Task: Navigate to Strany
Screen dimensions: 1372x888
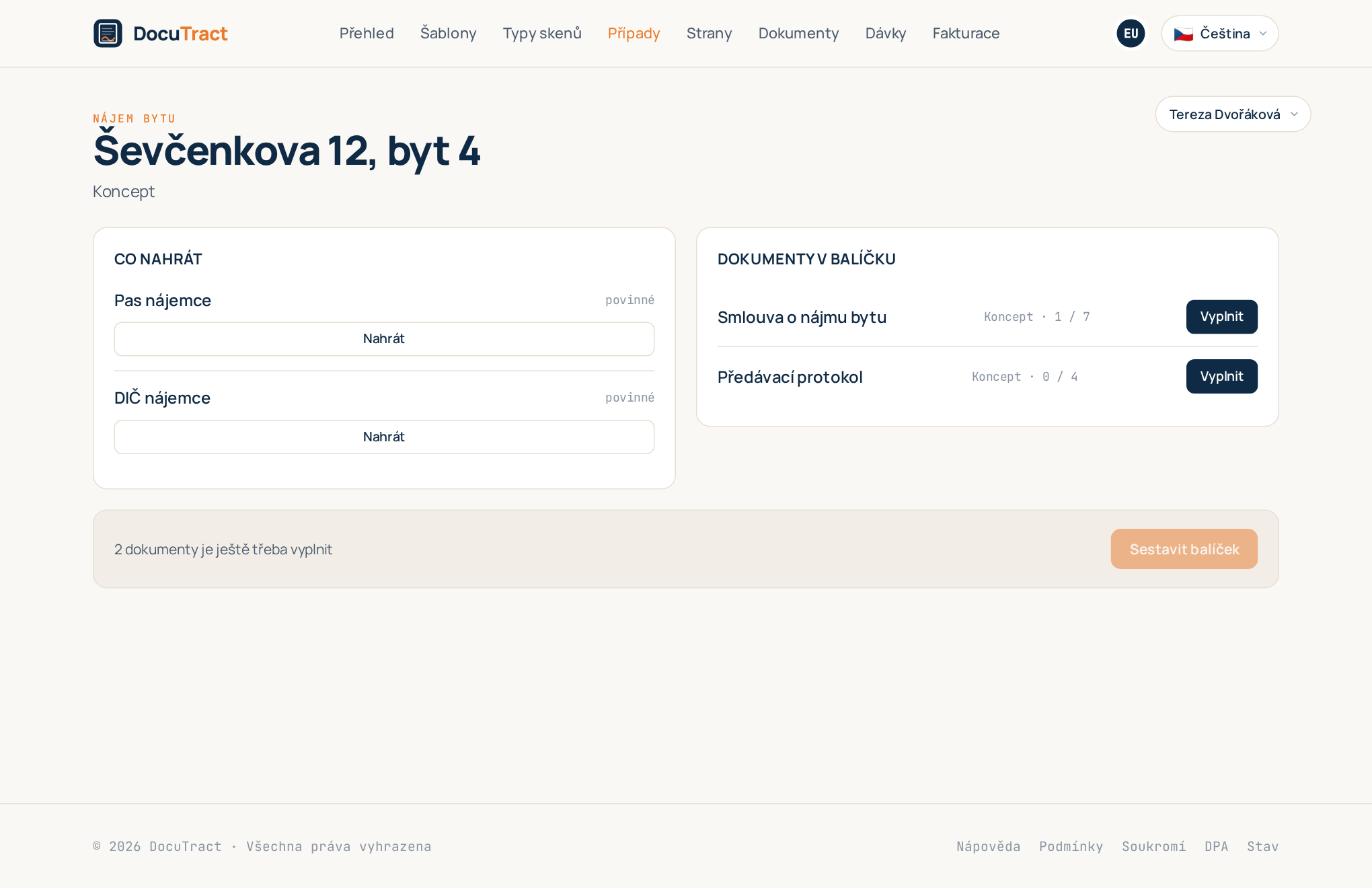Action: [x=709, y=33]
